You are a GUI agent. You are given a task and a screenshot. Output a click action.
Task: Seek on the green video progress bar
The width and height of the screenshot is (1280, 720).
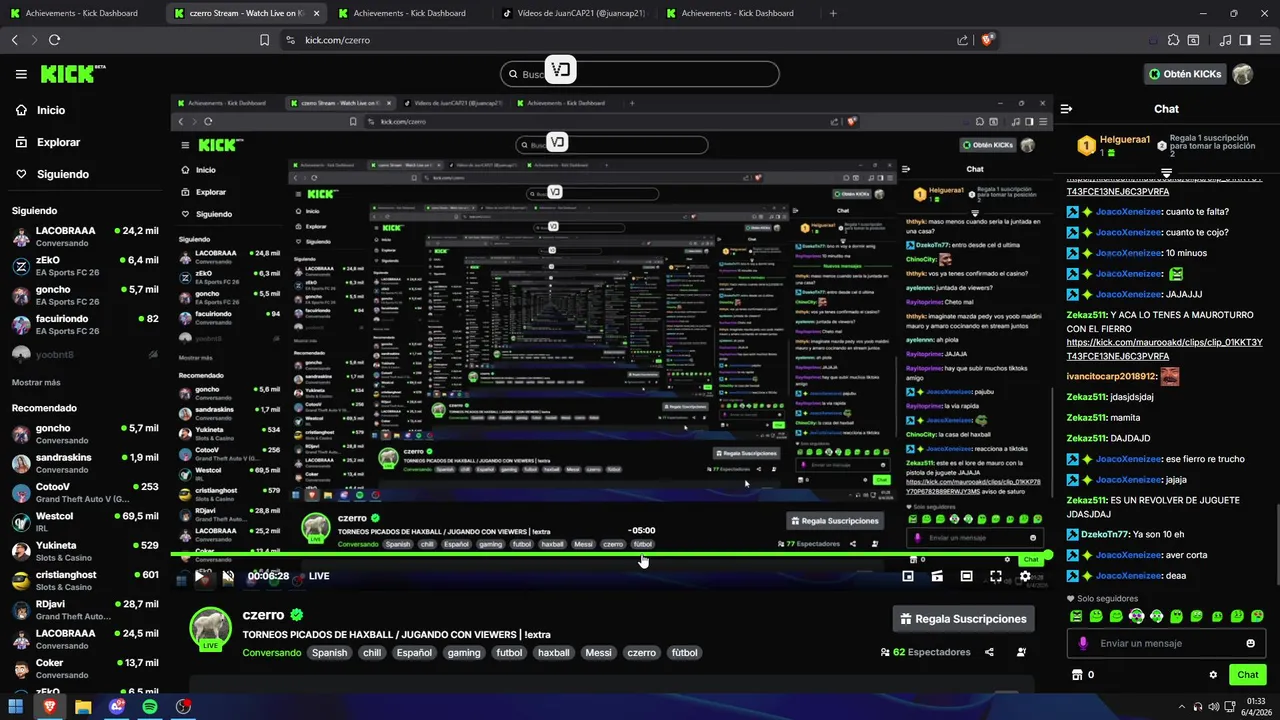click(x=611, y=555)
